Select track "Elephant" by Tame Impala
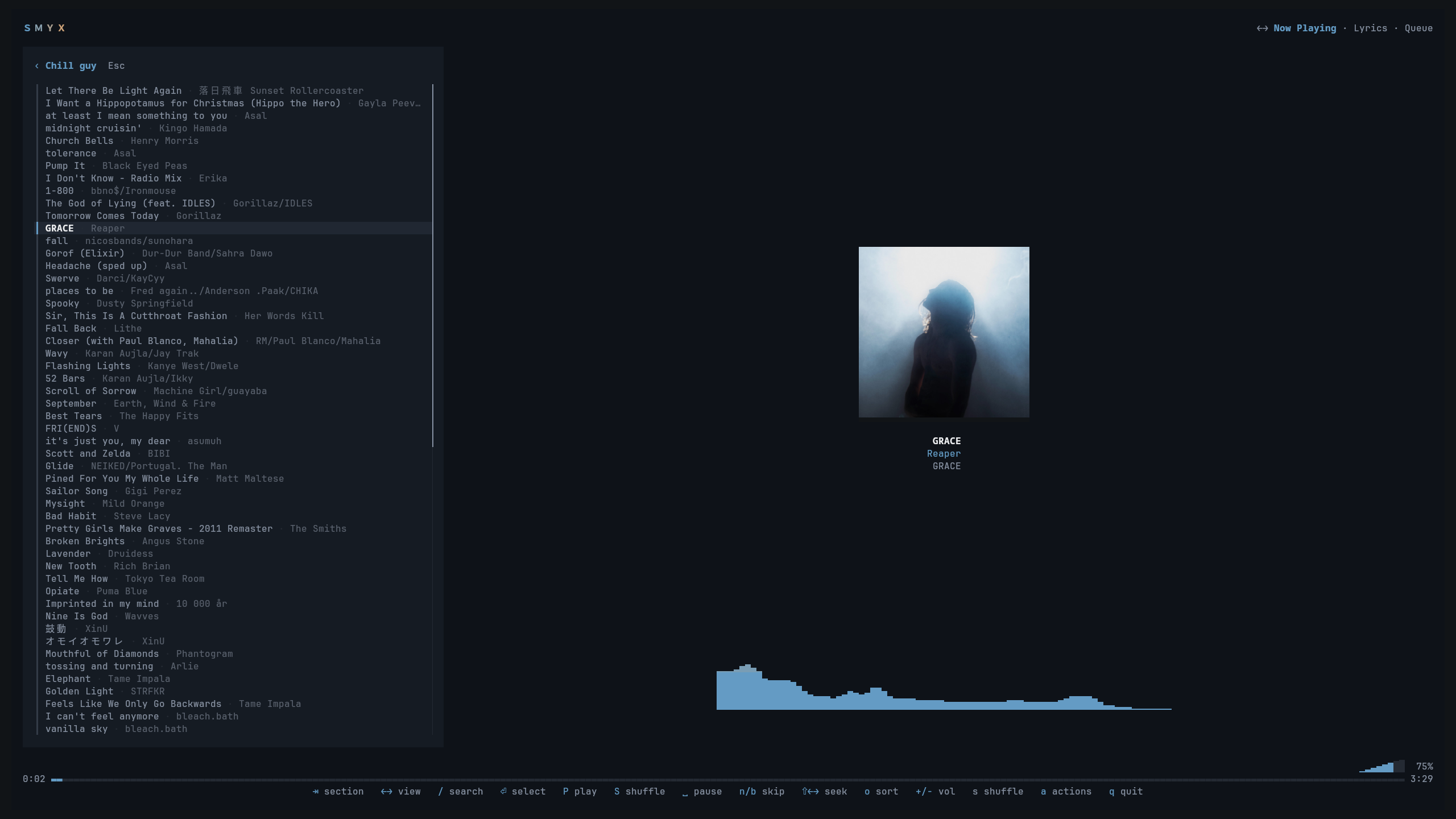 [x=234, y=679]
